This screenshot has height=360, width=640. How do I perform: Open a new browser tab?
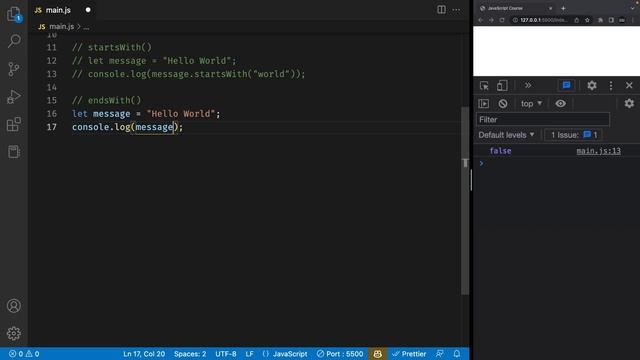[x=563, y=8]
